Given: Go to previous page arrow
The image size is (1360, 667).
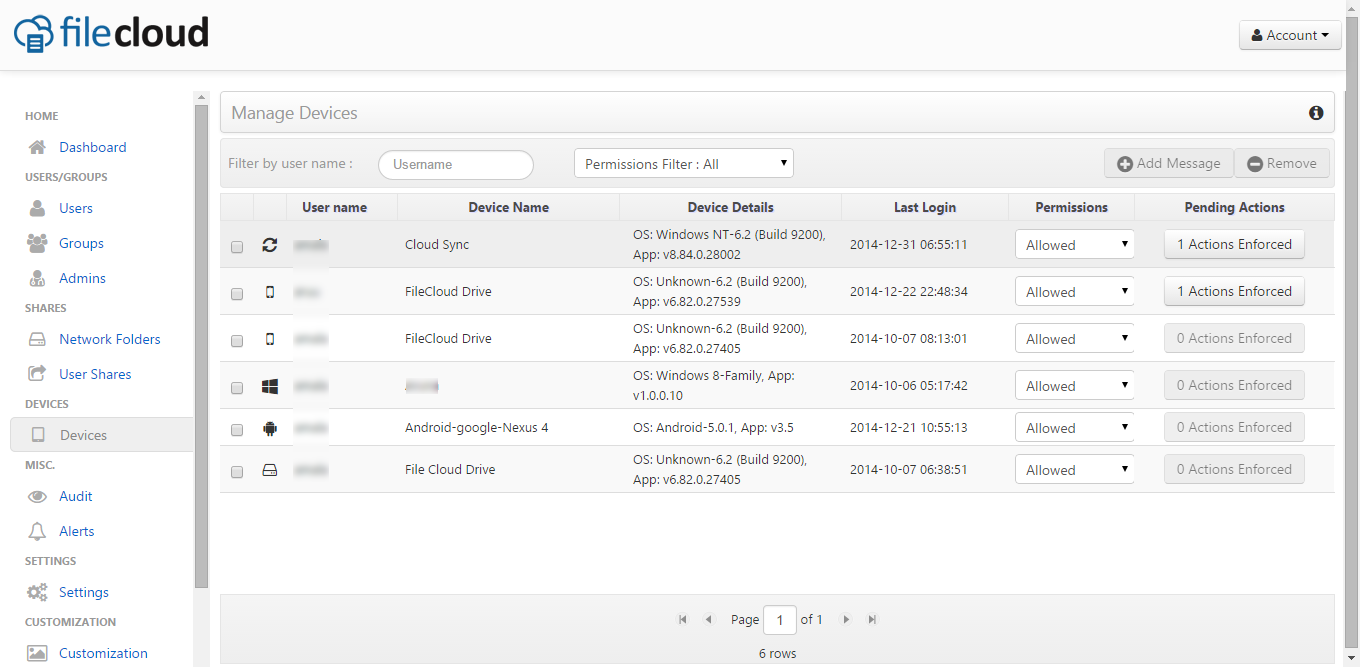Looking at the screenshot, I should click(x=708, y=620).
